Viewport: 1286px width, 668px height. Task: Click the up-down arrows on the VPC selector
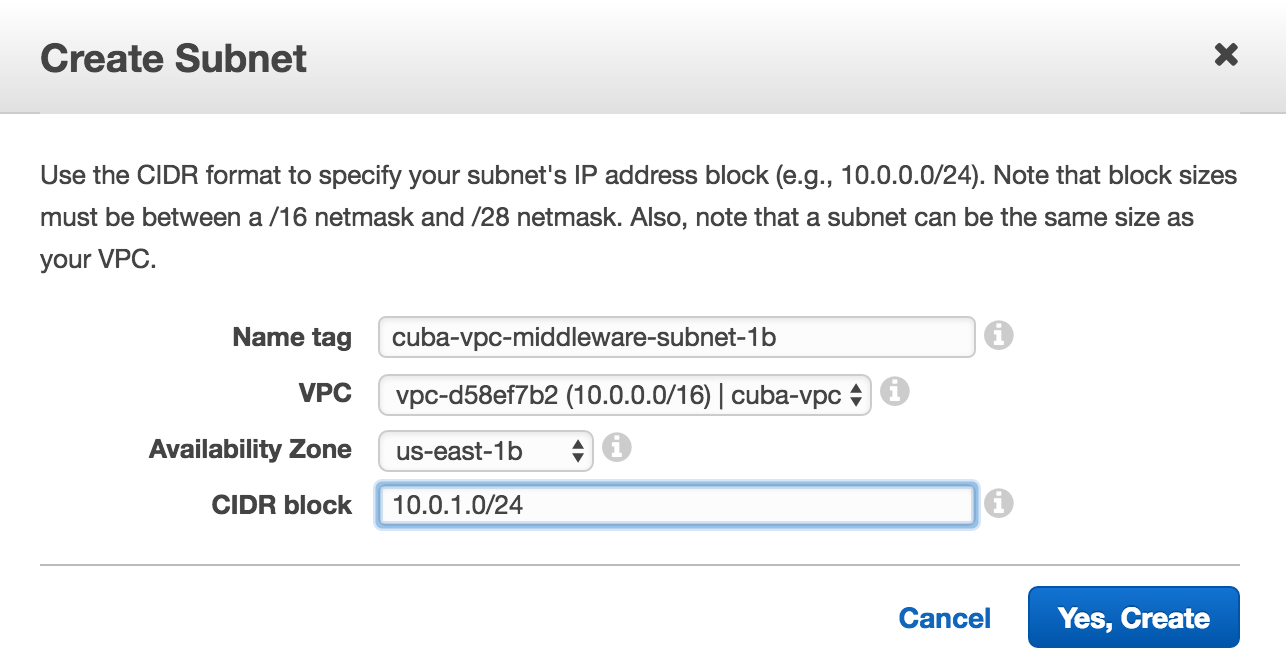[855, 396]
